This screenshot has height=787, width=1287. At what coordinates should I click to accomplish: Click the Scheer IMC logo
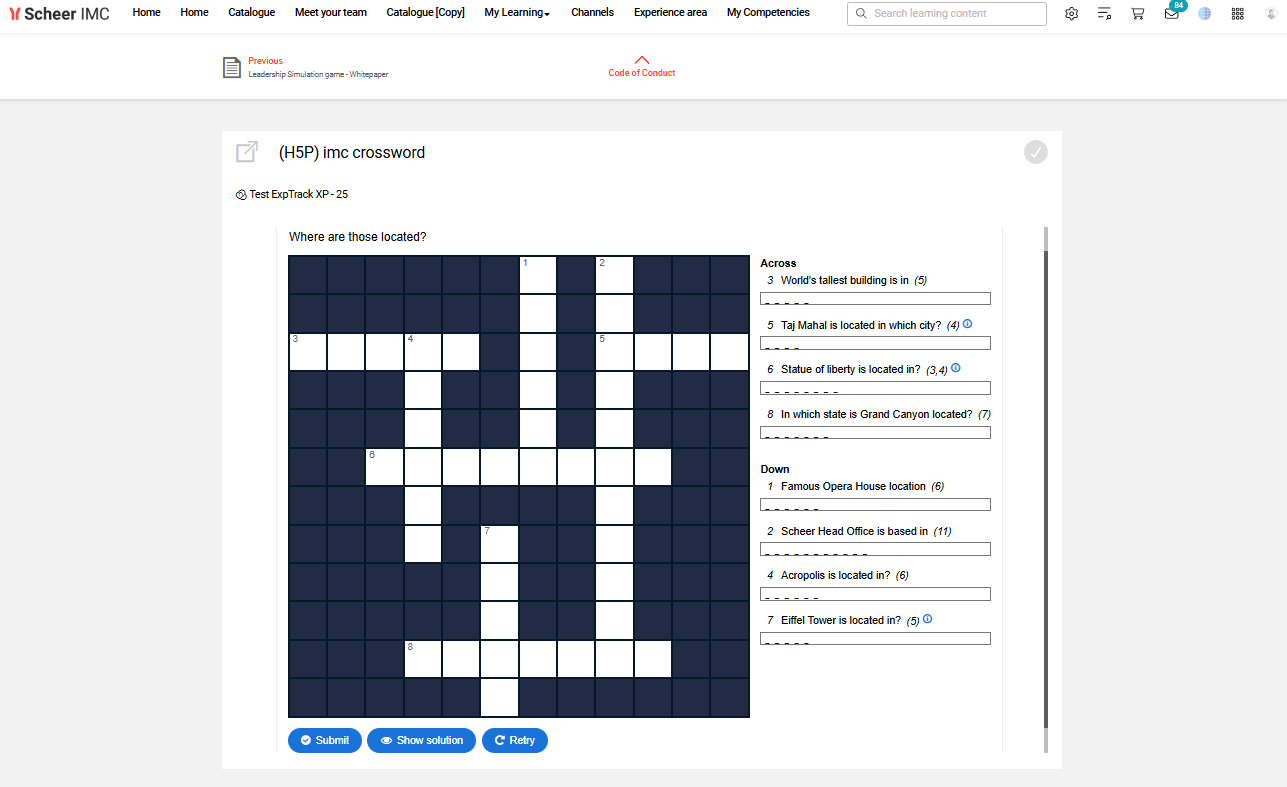(x=59, y=13)
